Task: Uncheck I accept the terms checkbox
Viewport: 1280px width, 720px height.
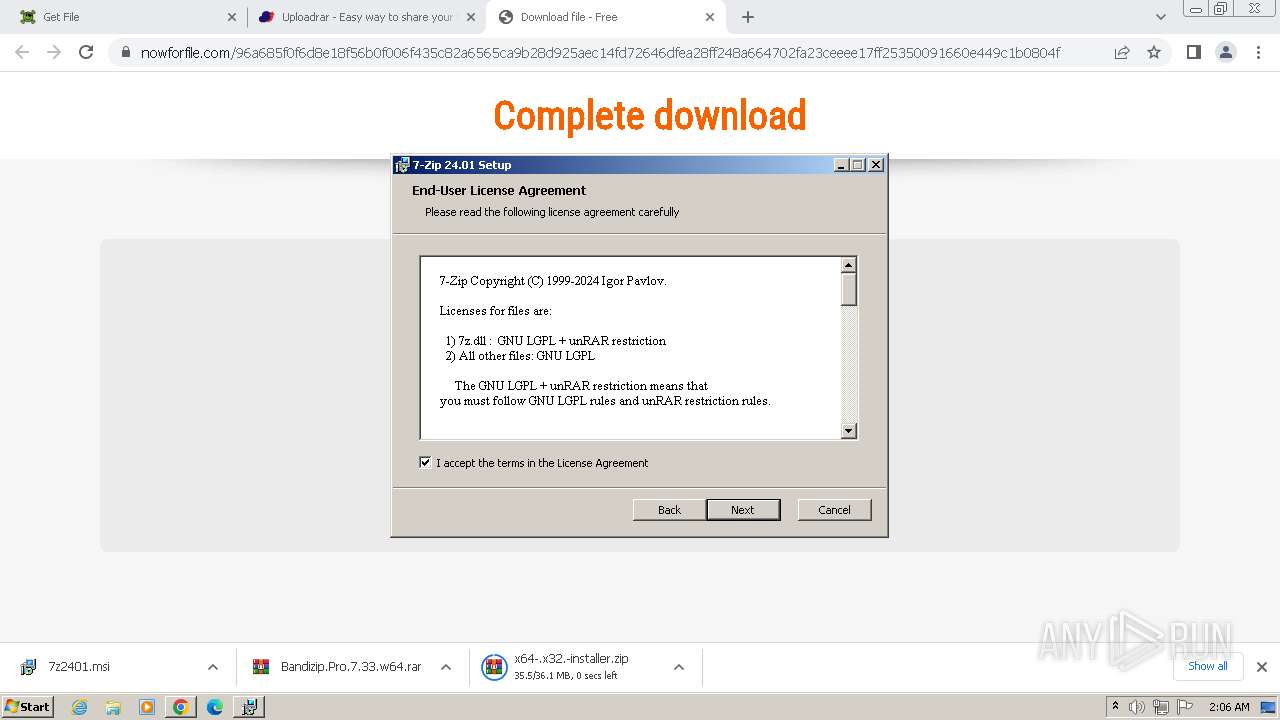Action: pyautogui.click(x=425, y=463)
